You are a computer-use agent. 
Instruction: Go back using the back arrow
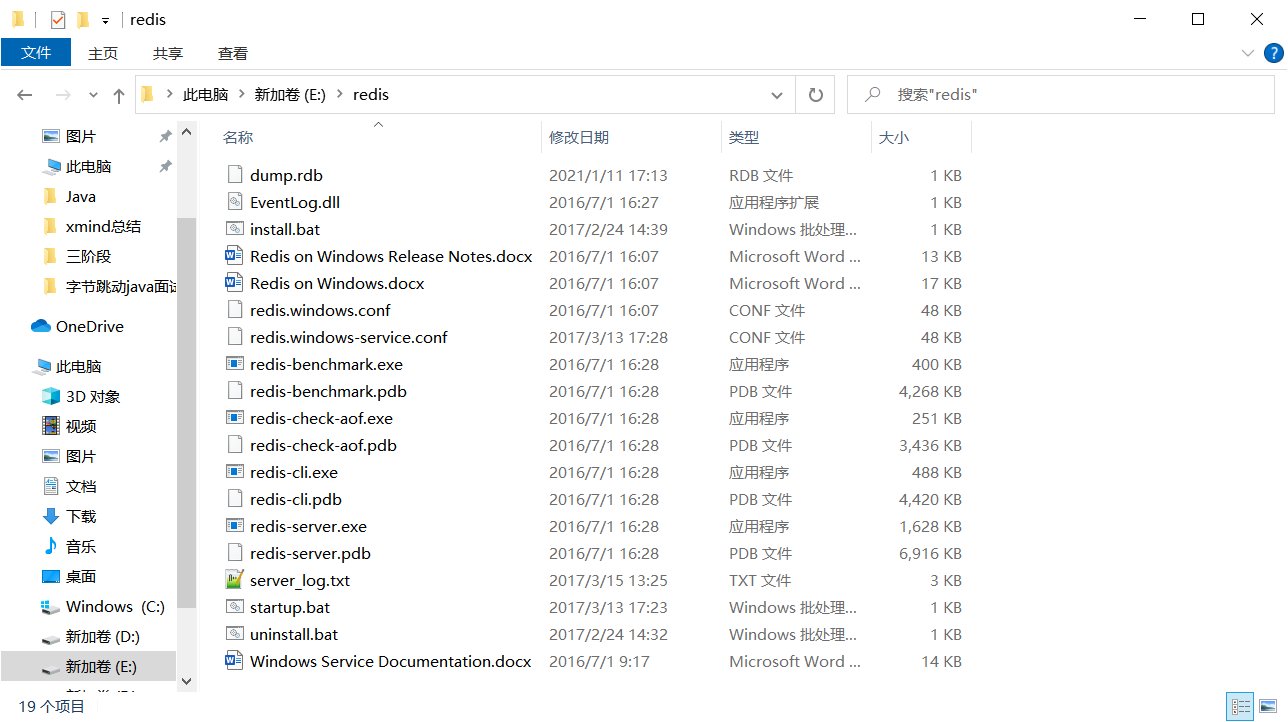(25, 94)
